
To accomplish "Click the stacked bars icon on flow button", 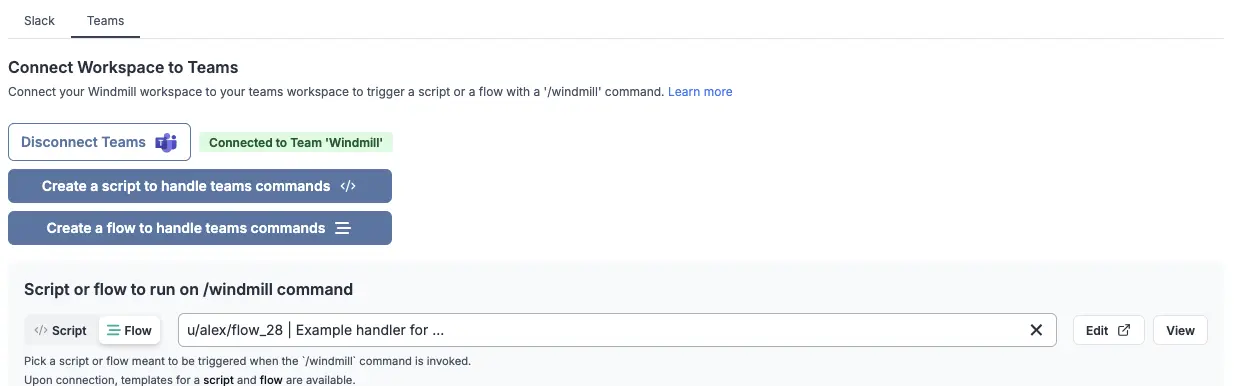I will click(x=343, y=228).
